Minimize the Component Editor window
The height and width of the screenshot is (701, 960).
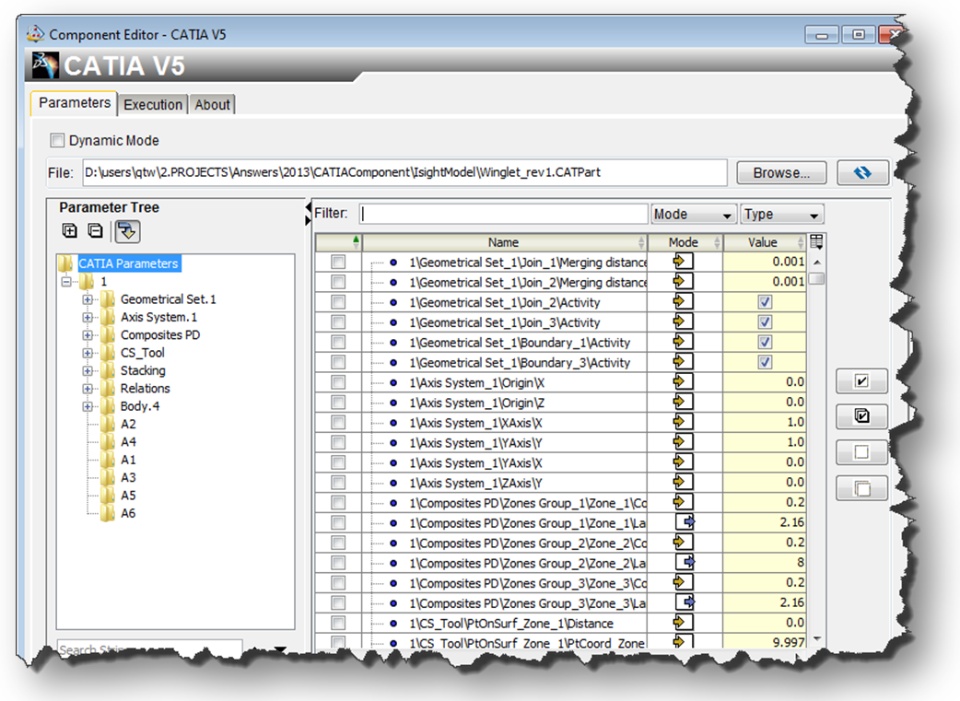[x=821, y=35]
